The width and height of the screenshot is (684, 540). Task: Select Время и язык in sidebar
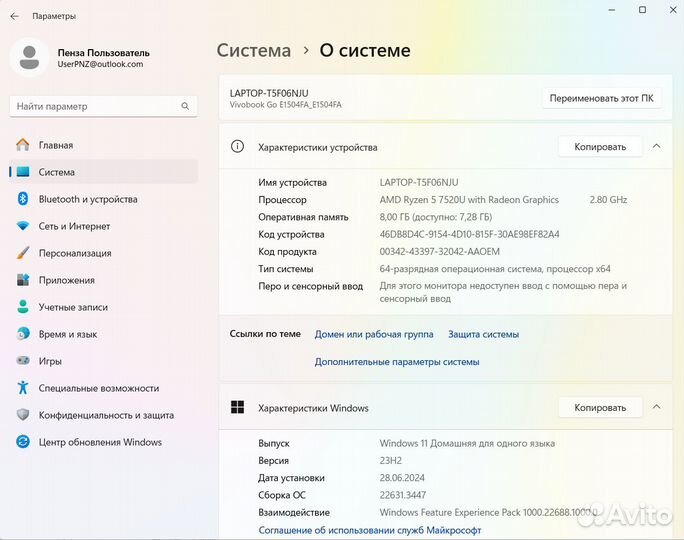[x=67, y=334]
